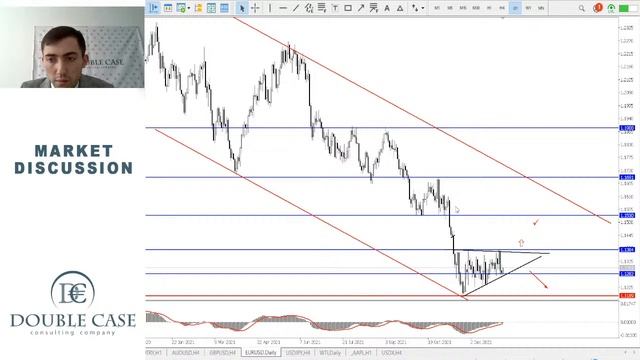Open the red notifications badge icon
The image size is (640, 360).
598,8
